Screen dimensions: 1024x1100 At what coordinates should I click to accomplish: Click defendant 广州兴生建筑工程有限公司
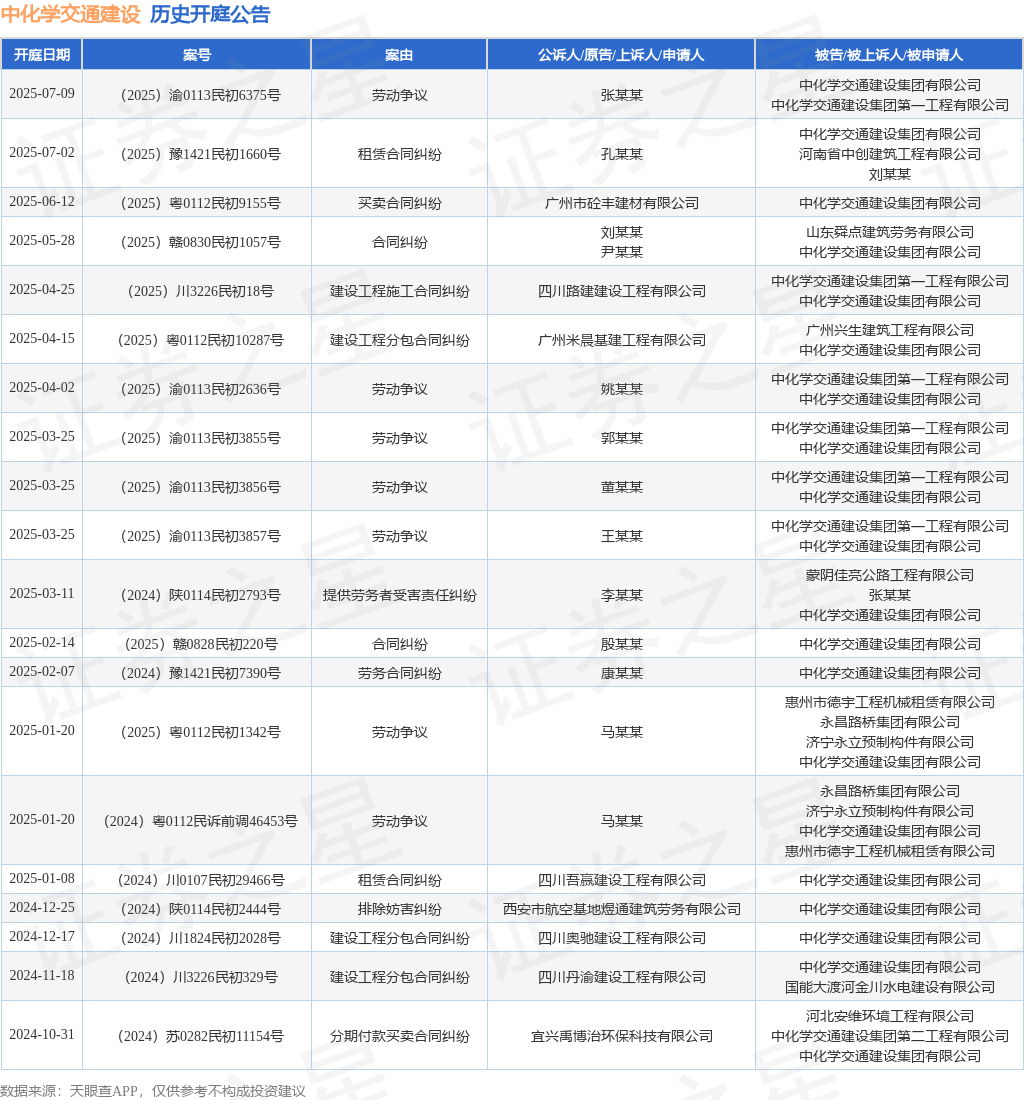(889, 330)
